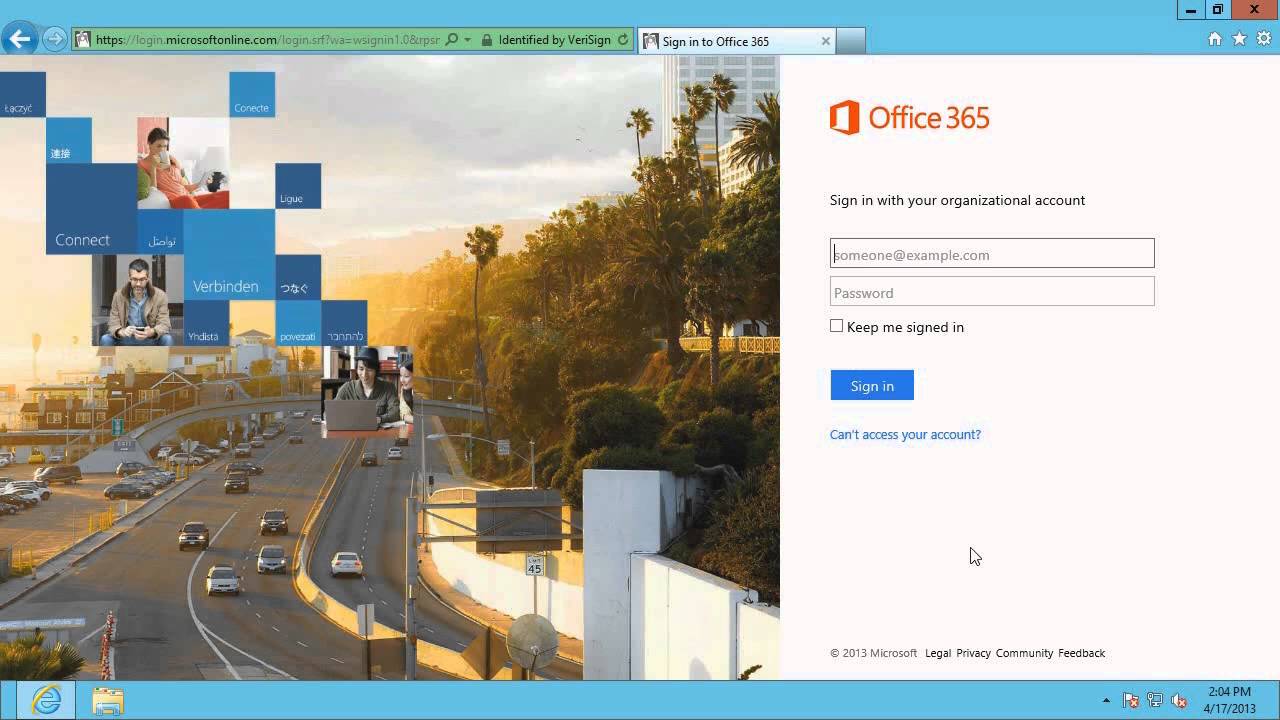Click the bearded man with phone photo

coord(138,300)
